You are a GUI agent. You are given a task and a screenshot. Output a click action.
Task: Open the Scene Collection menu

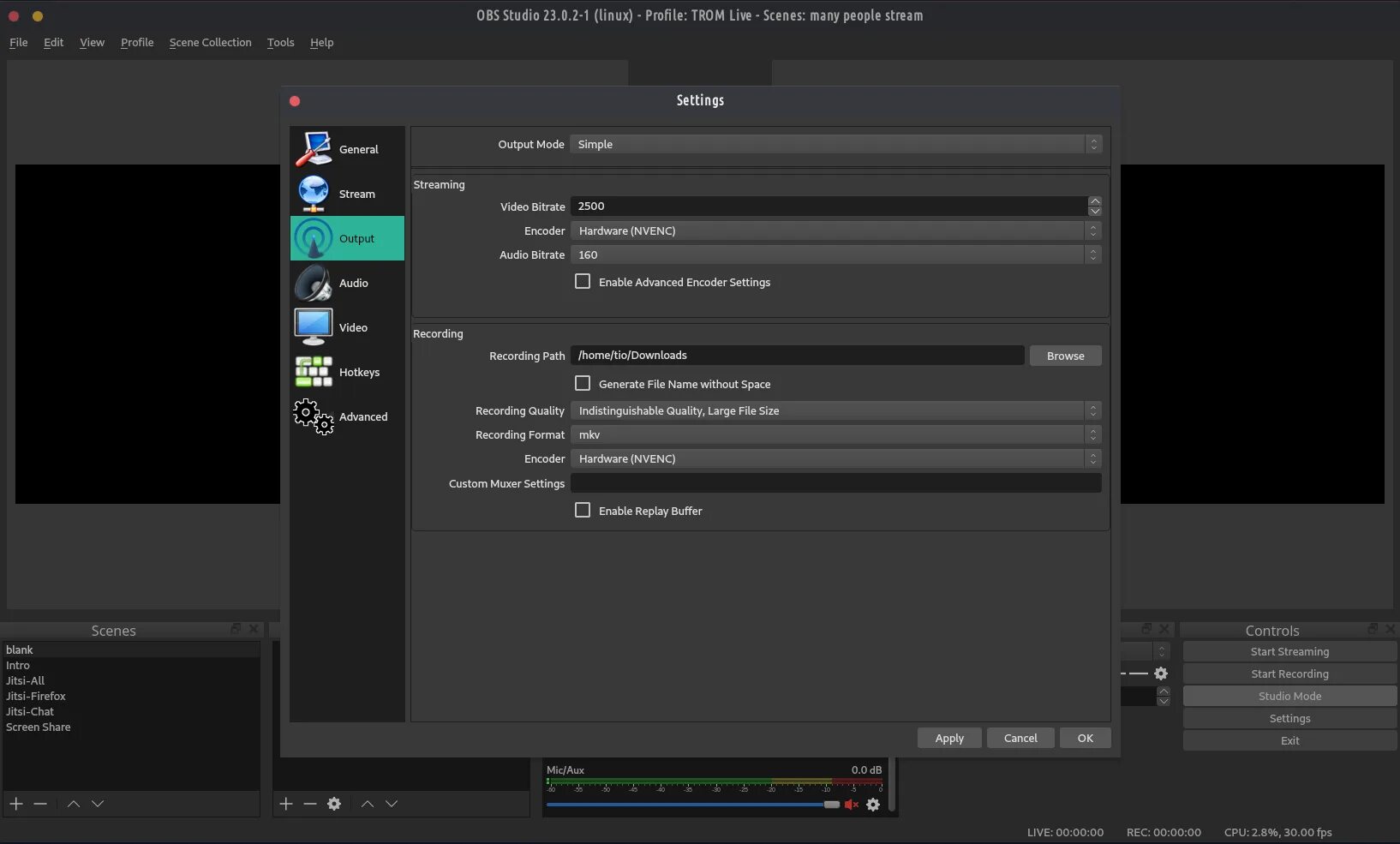210,42
